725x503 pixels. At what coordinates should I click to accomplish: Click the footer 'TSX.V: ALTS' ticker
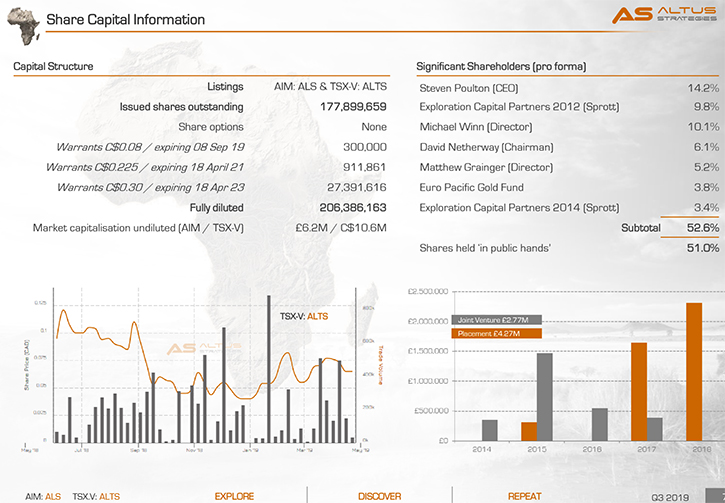point(96,497)
